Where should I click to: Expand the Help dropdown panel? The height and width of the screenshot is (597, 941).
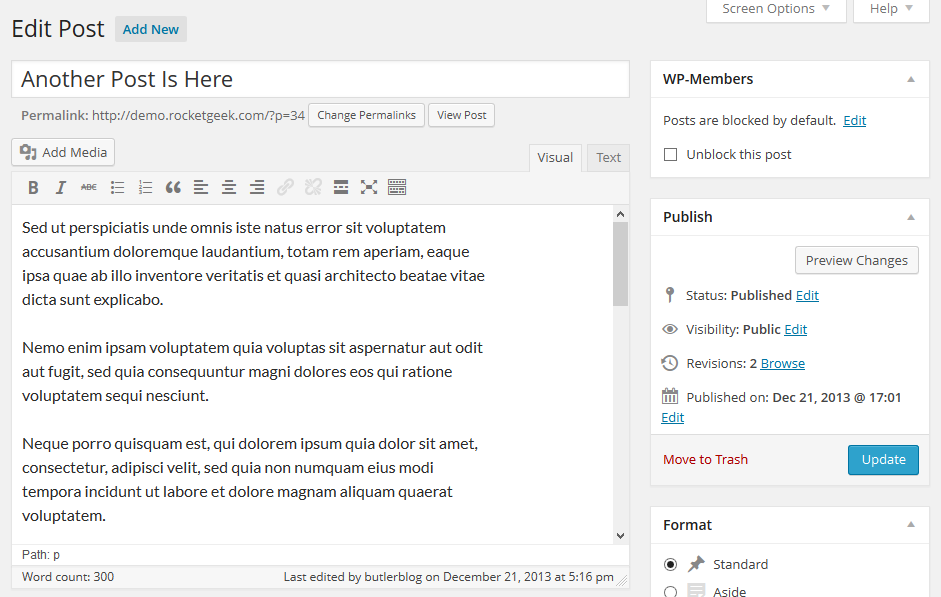tap(891, 9)
